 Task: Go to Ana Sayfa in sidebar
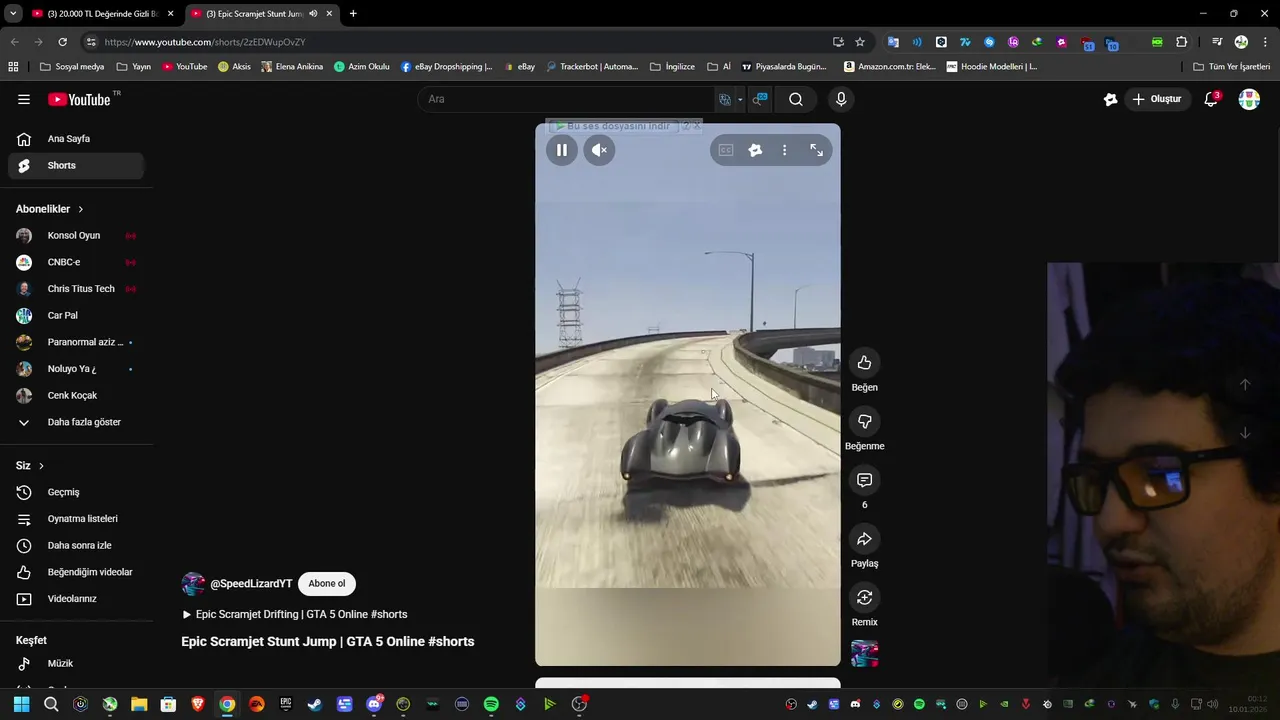point(76,139)
